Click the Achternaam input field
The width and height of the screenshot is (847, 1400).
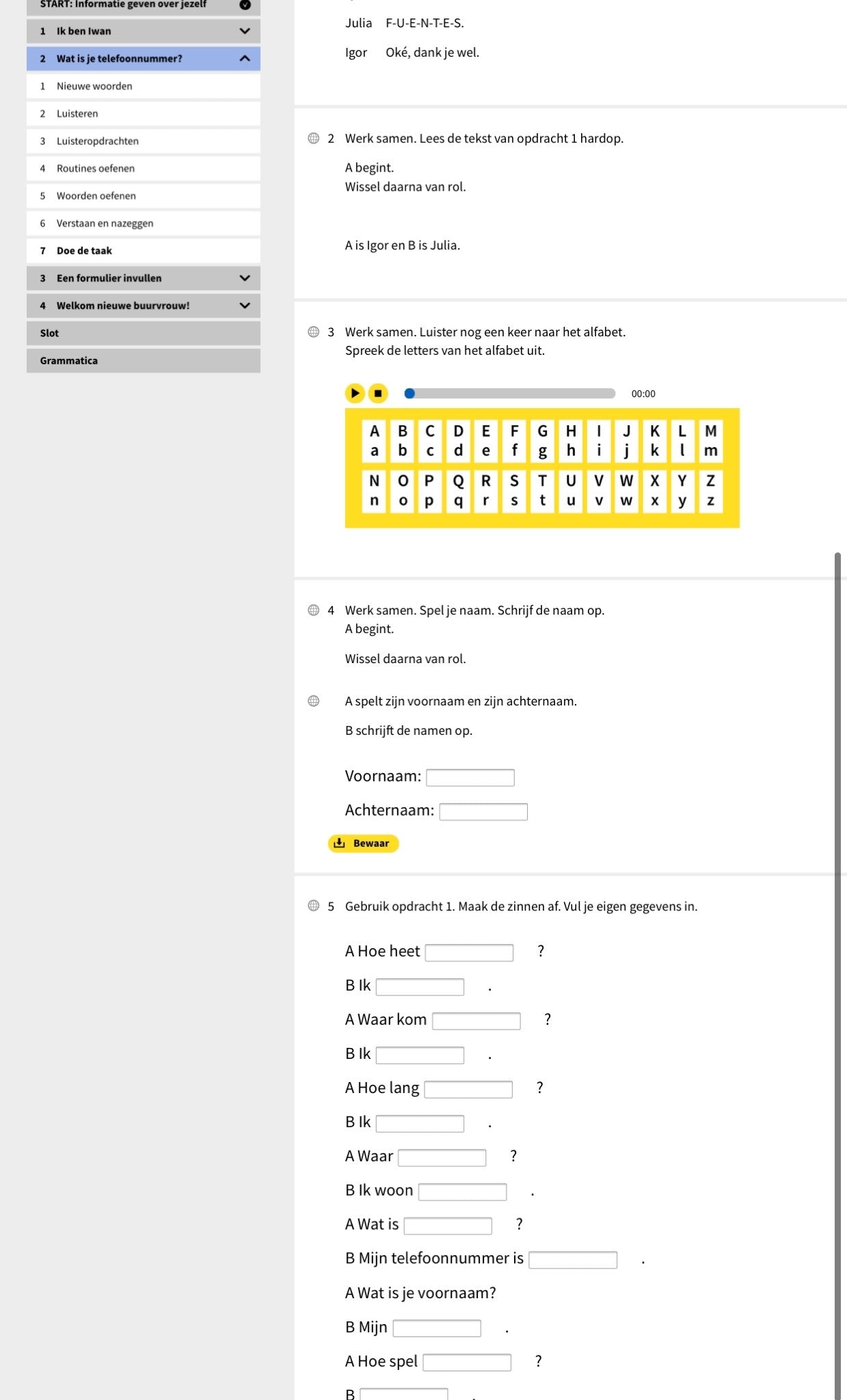(x=483, y=811)
